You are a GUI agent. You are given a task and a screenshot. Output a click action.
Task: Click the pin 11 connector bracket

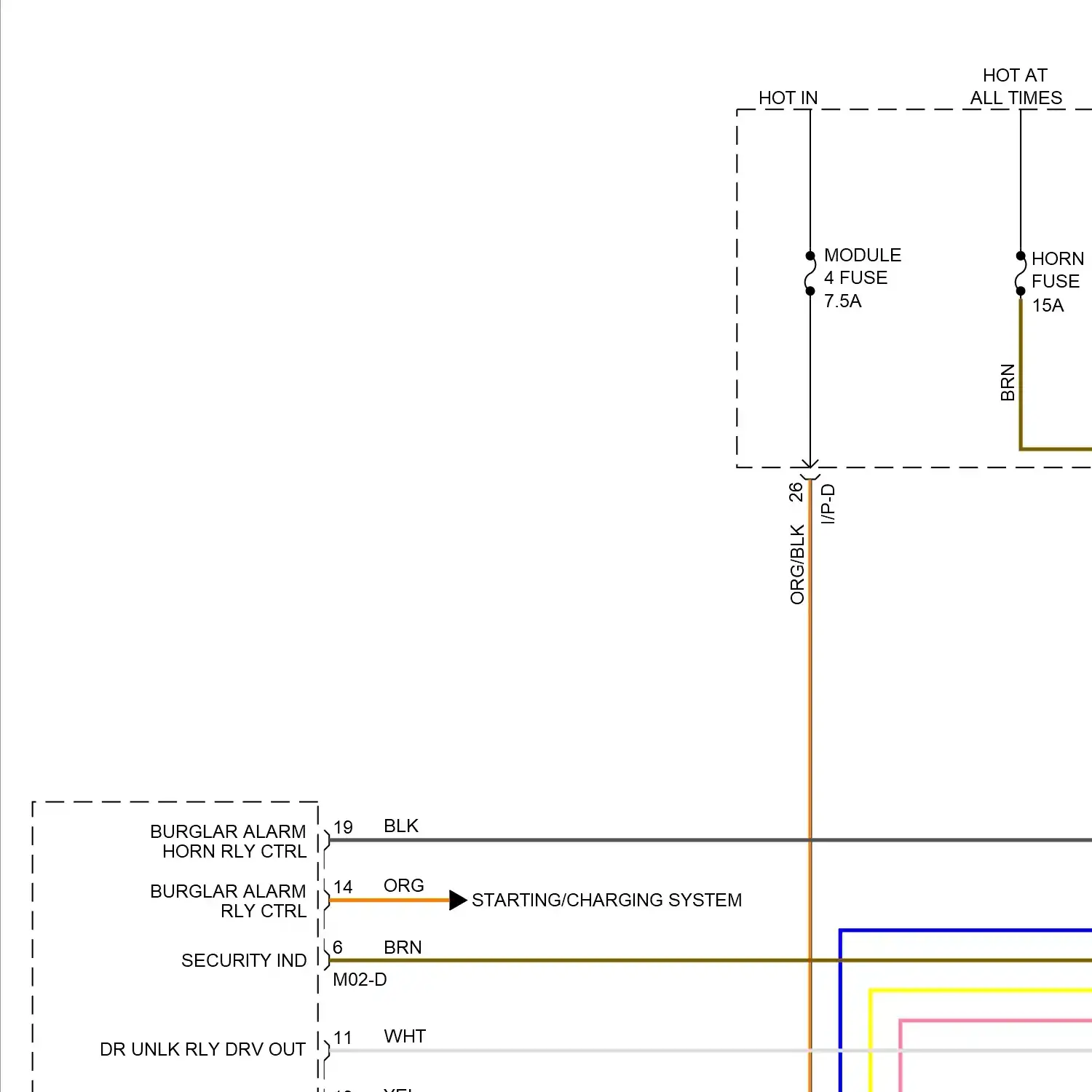point(327,1050)
